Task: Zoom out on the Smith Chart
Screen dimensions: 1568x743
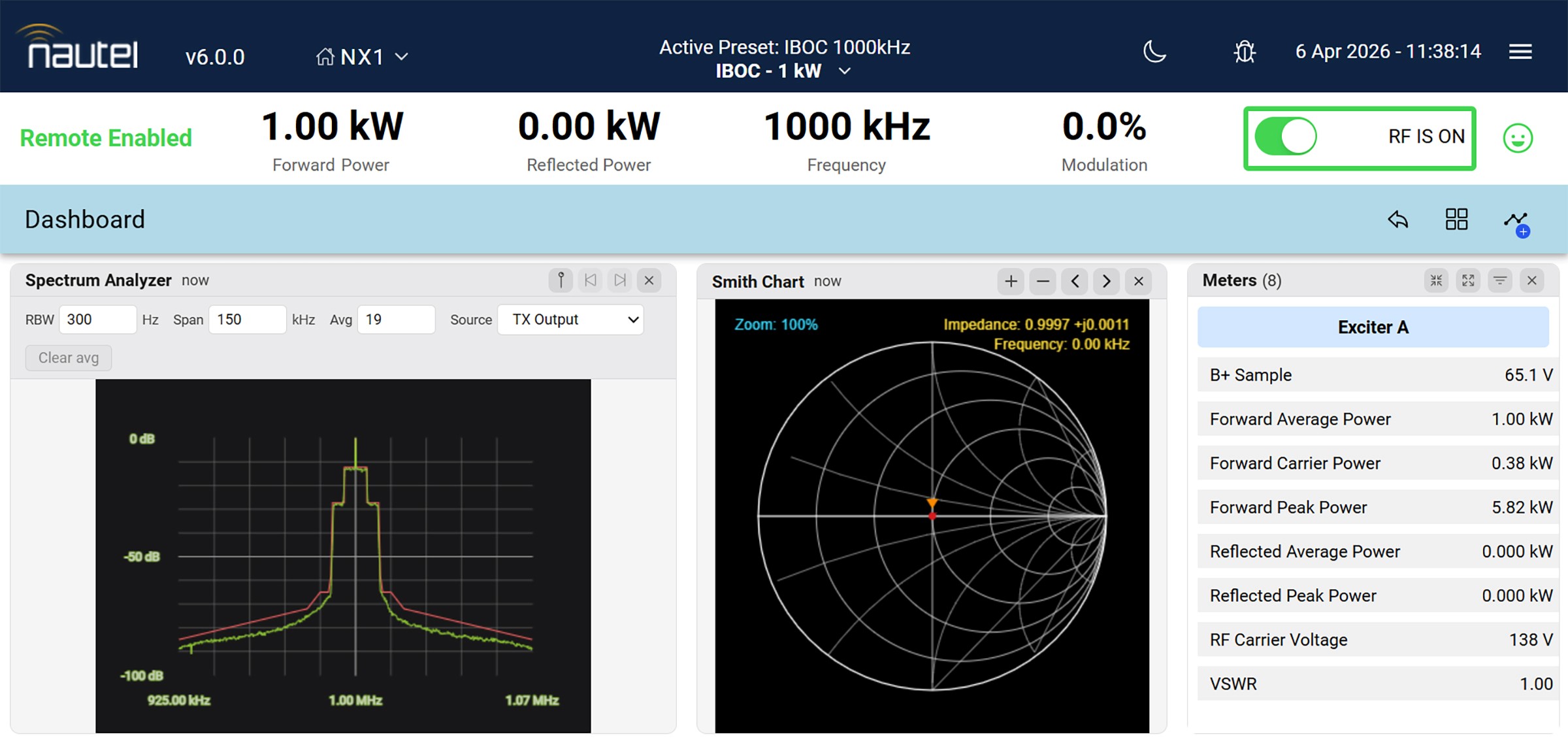Action: tap(1043, 282)
